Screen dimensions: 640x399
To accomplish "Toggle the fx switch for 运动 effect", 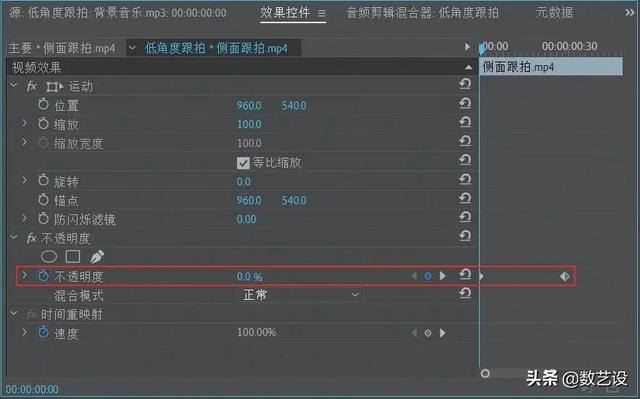I will tap(31, 86).
